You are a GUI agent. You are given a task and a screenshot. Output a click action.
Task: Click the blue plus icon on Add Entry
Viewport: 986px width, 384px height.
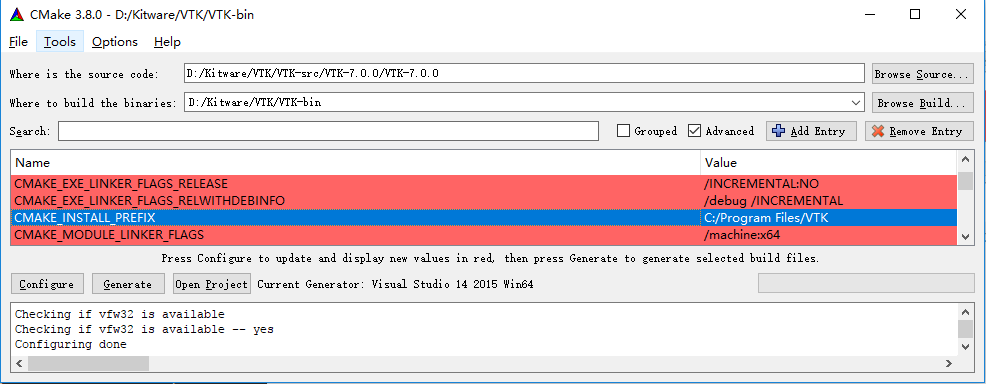coord(778,131)
